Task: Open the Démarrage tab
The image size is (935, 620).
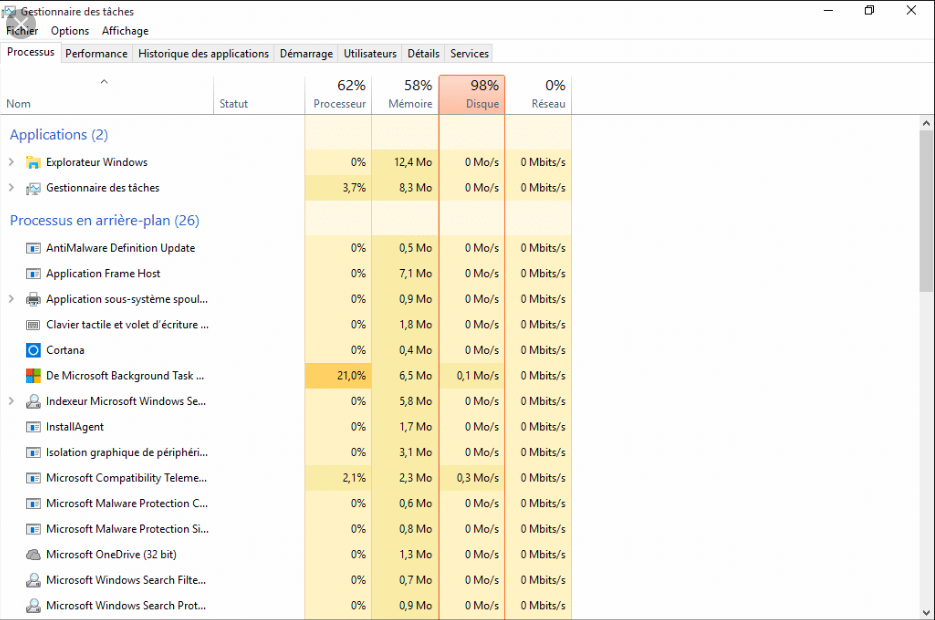Action: coord(306,53)
